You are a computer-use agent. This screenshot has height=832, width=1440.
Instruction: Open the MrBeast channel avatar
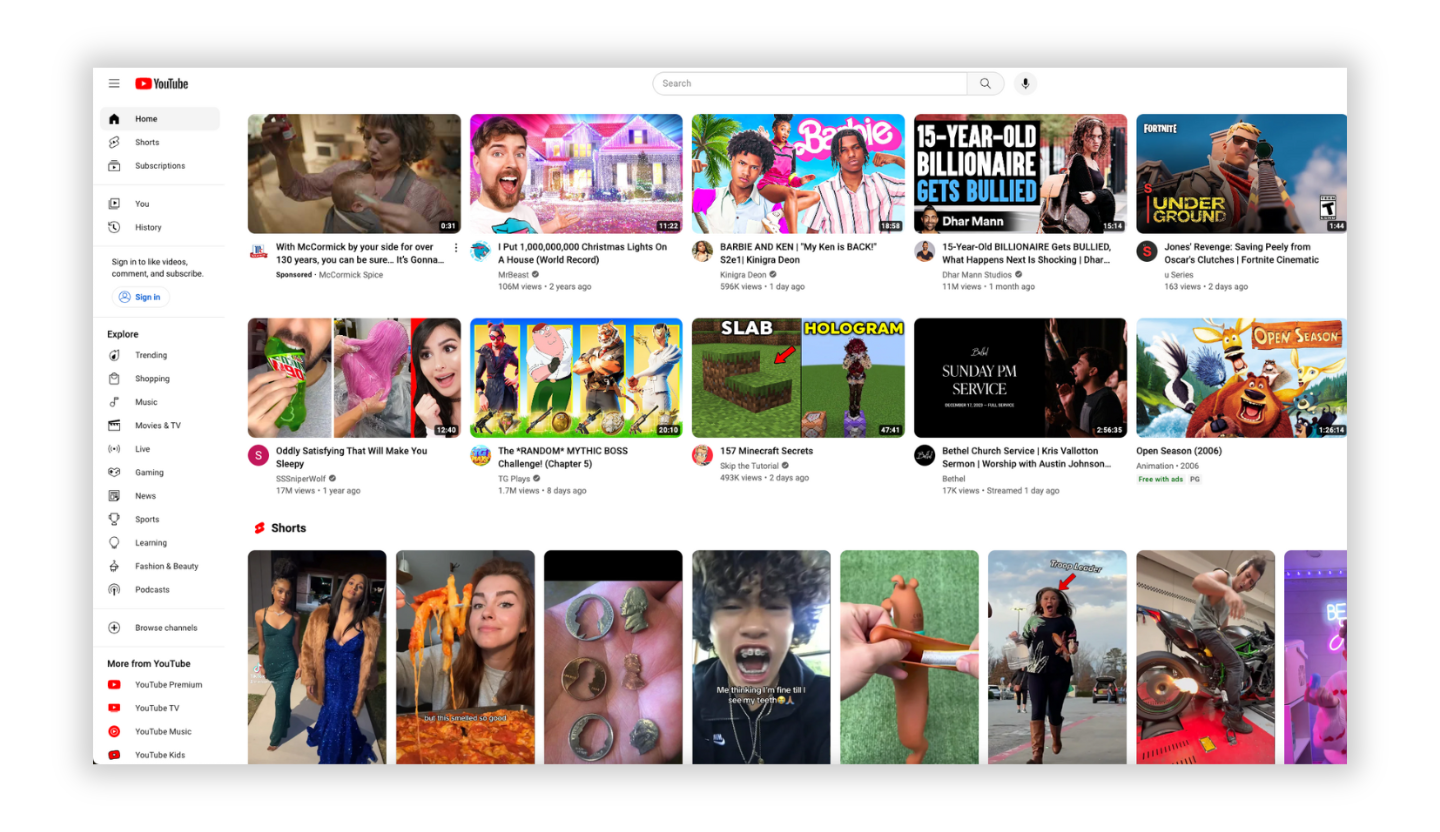(x=481, y=251)
